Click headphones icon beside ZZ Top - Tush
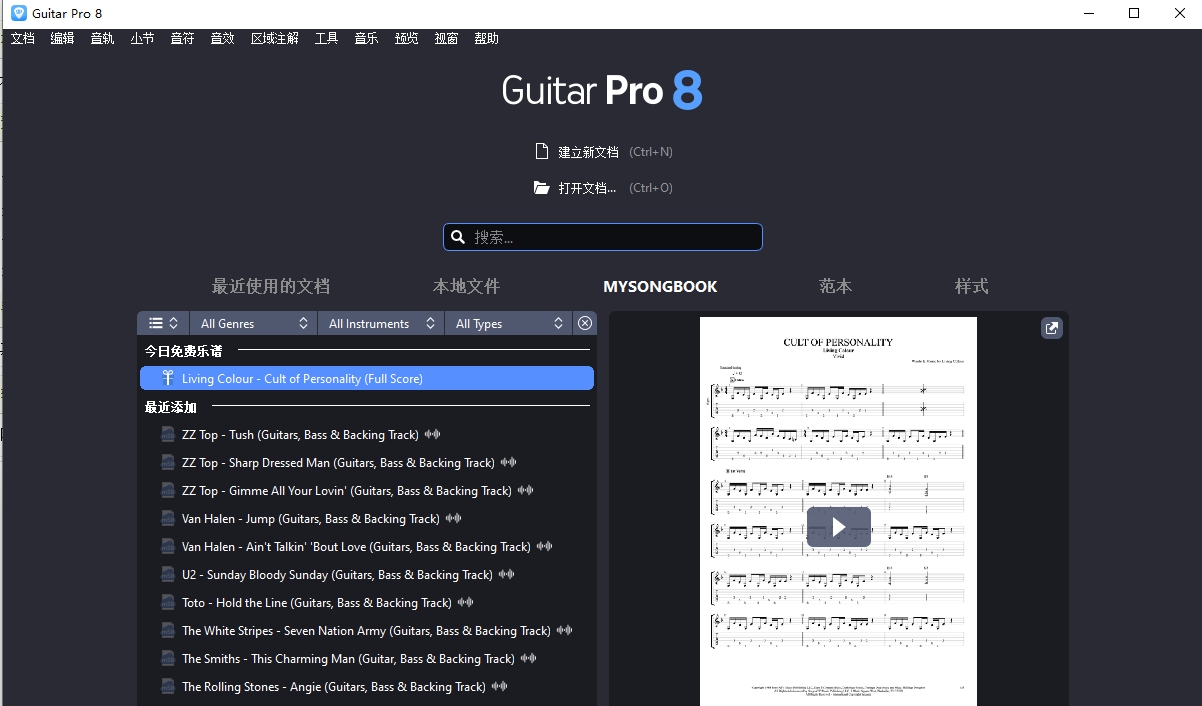Viewport: 1202px width, 706px height. point(431,433)
